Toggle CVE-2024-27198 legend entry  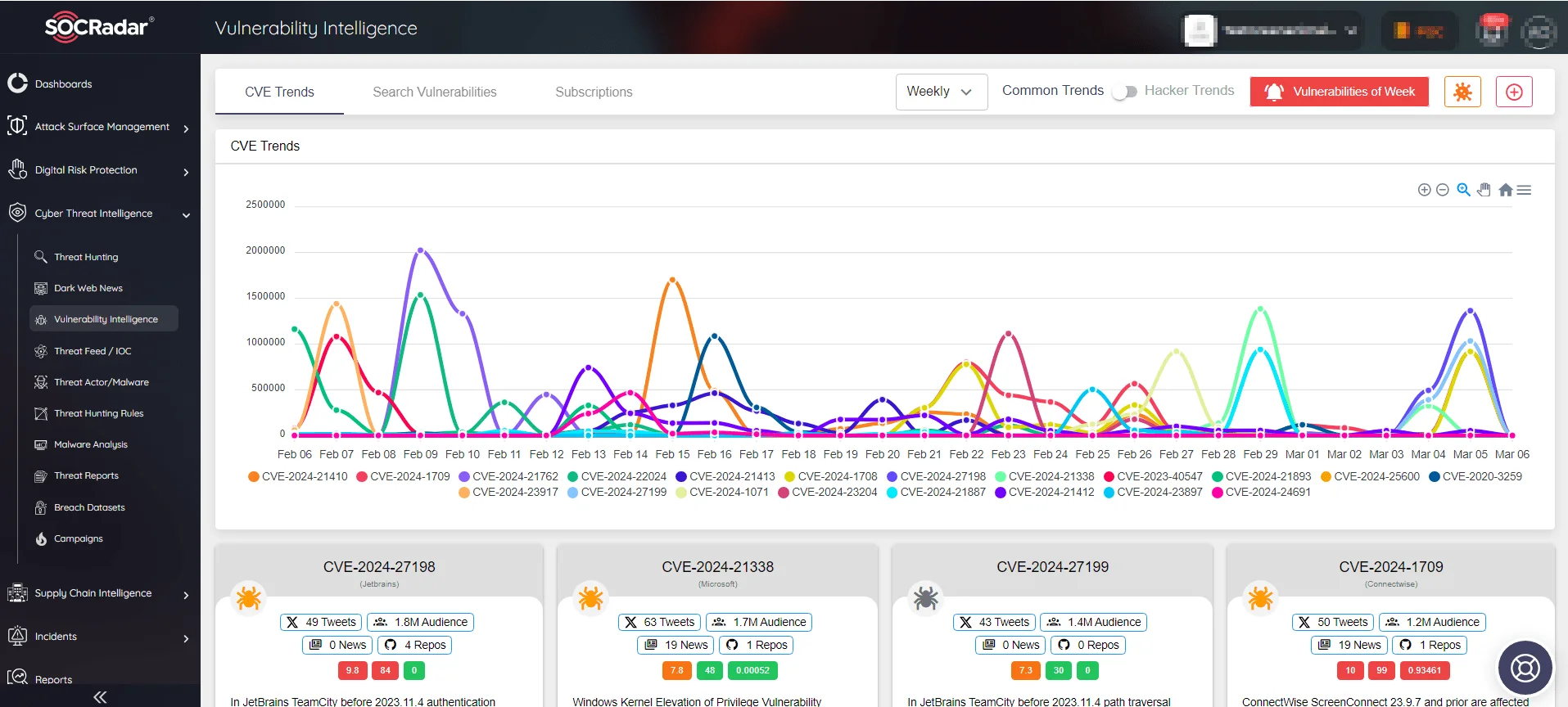(x=936, y=476)
